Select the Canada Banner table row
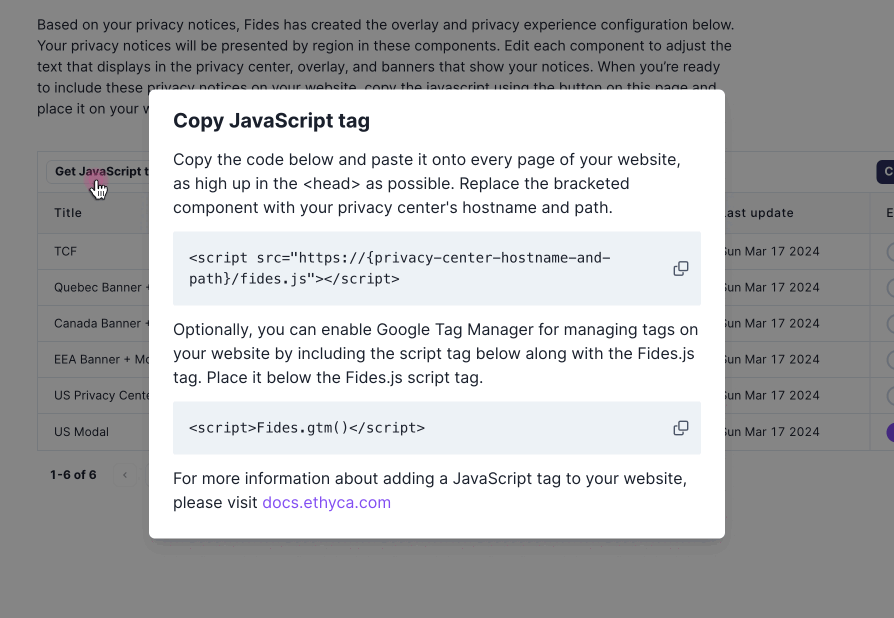 pos(101,323)
